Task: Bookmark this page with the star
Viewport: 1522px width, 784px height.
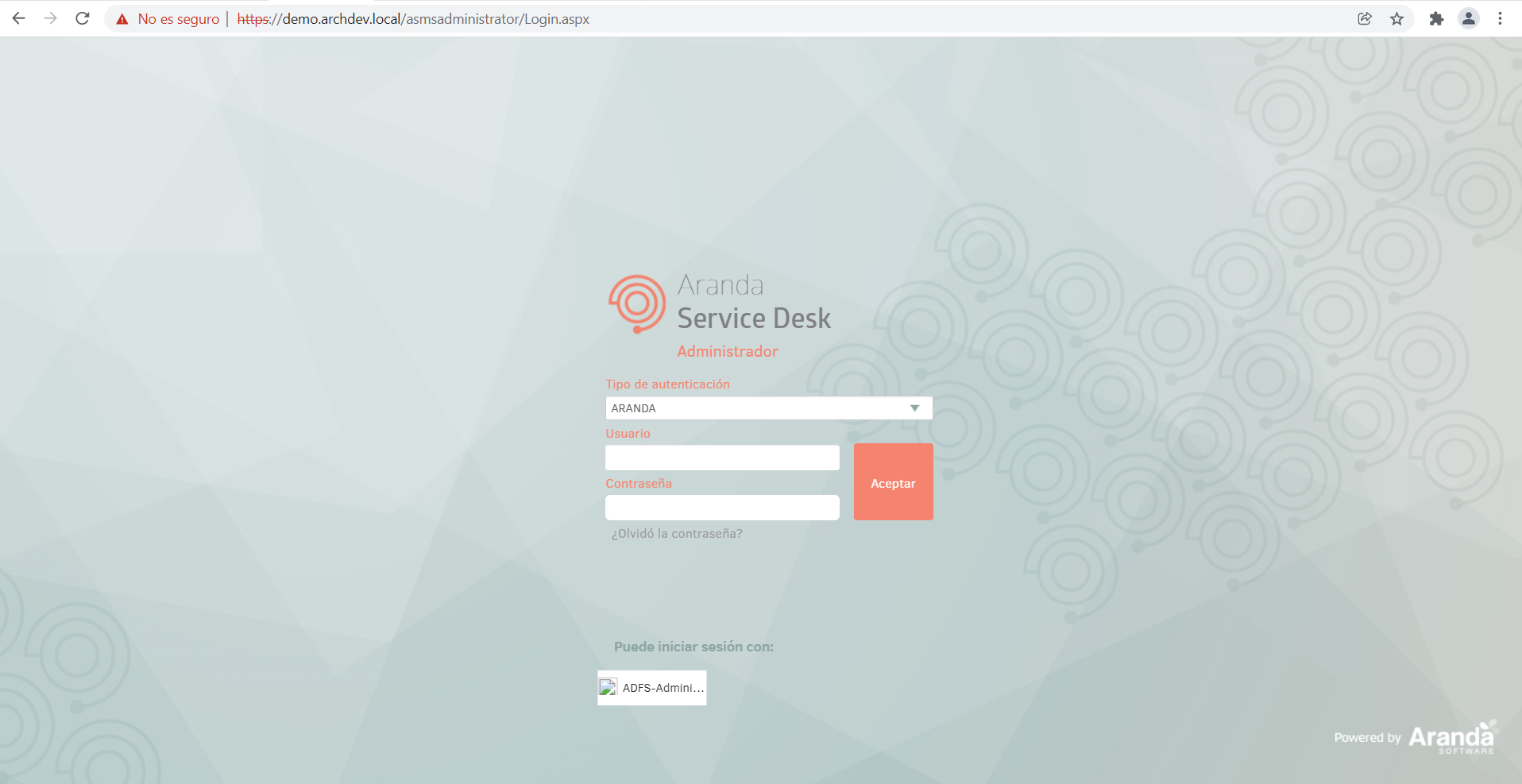Action: click(1396, 19)
